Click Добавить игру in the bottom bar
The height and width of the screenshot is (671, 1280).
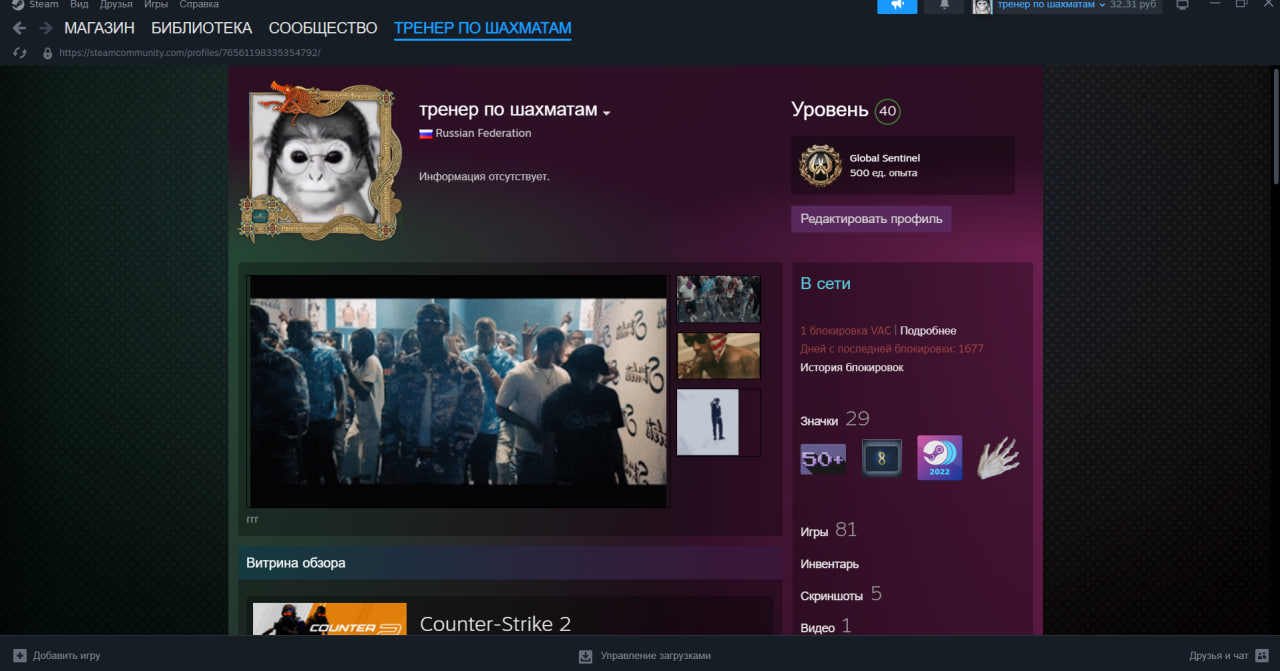67,656
